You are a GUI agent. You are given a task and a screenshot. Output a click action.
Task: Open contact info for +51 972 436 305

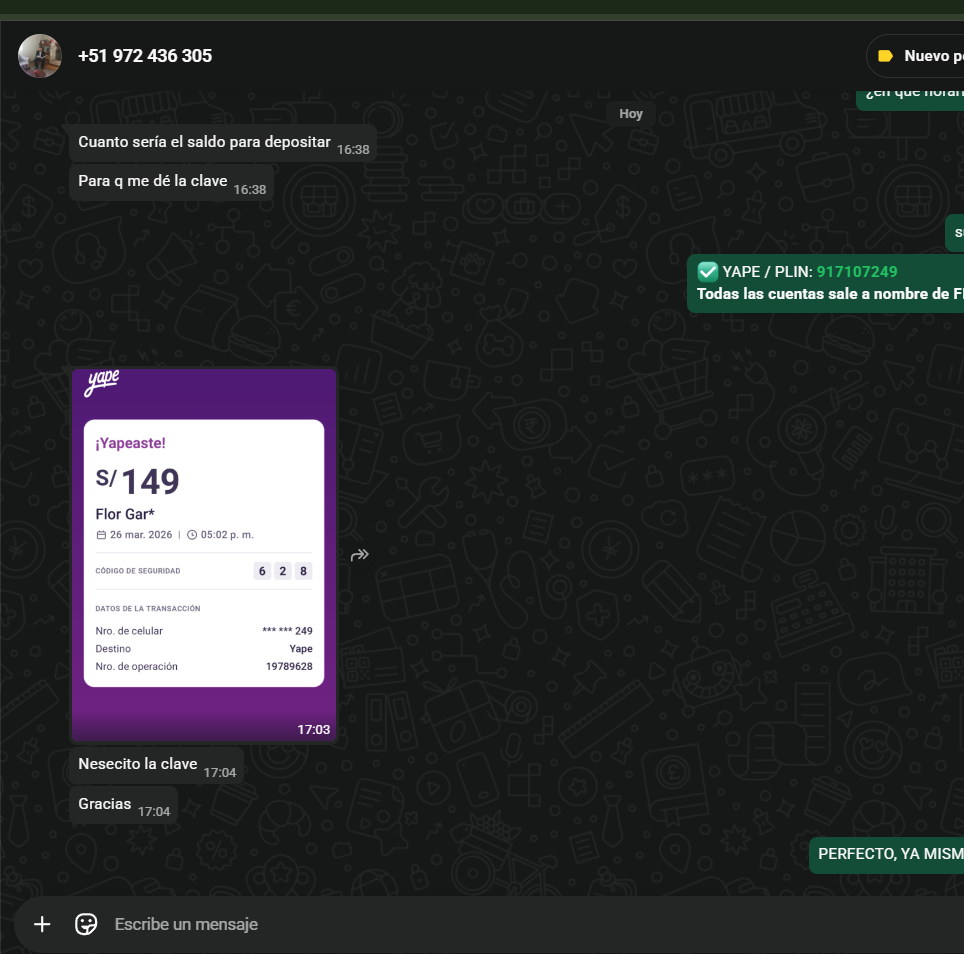click(145, 56)
